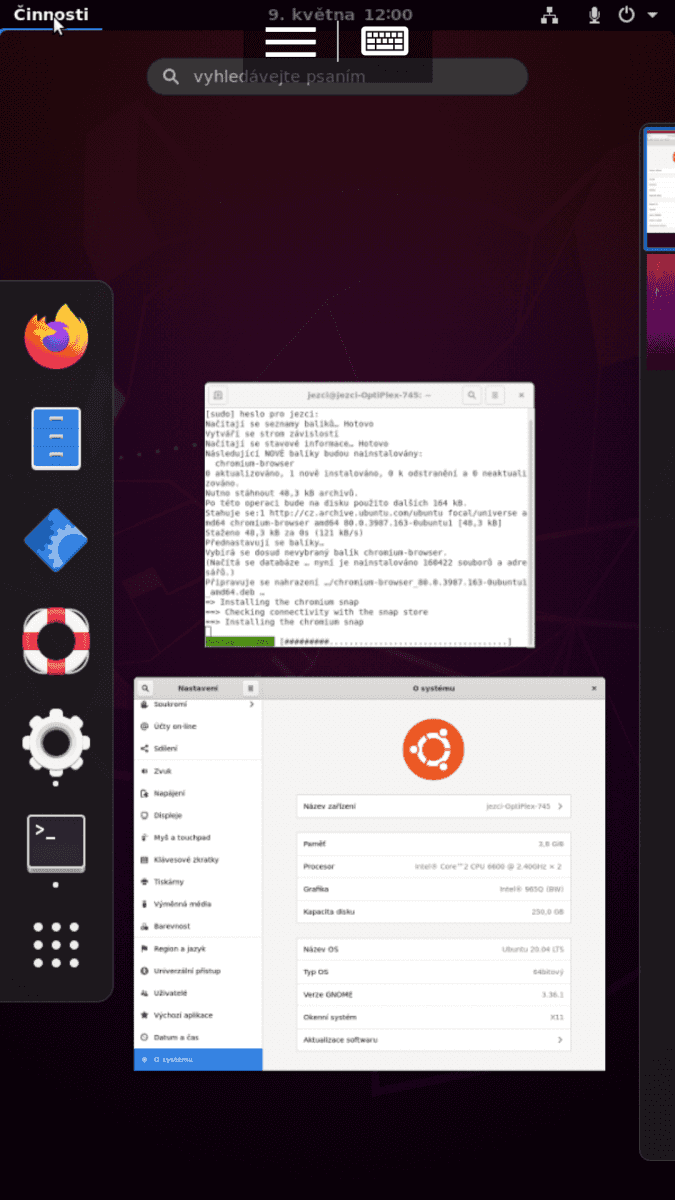
Task: Click the microphone icon in top bar
Action: pos(595,15)
